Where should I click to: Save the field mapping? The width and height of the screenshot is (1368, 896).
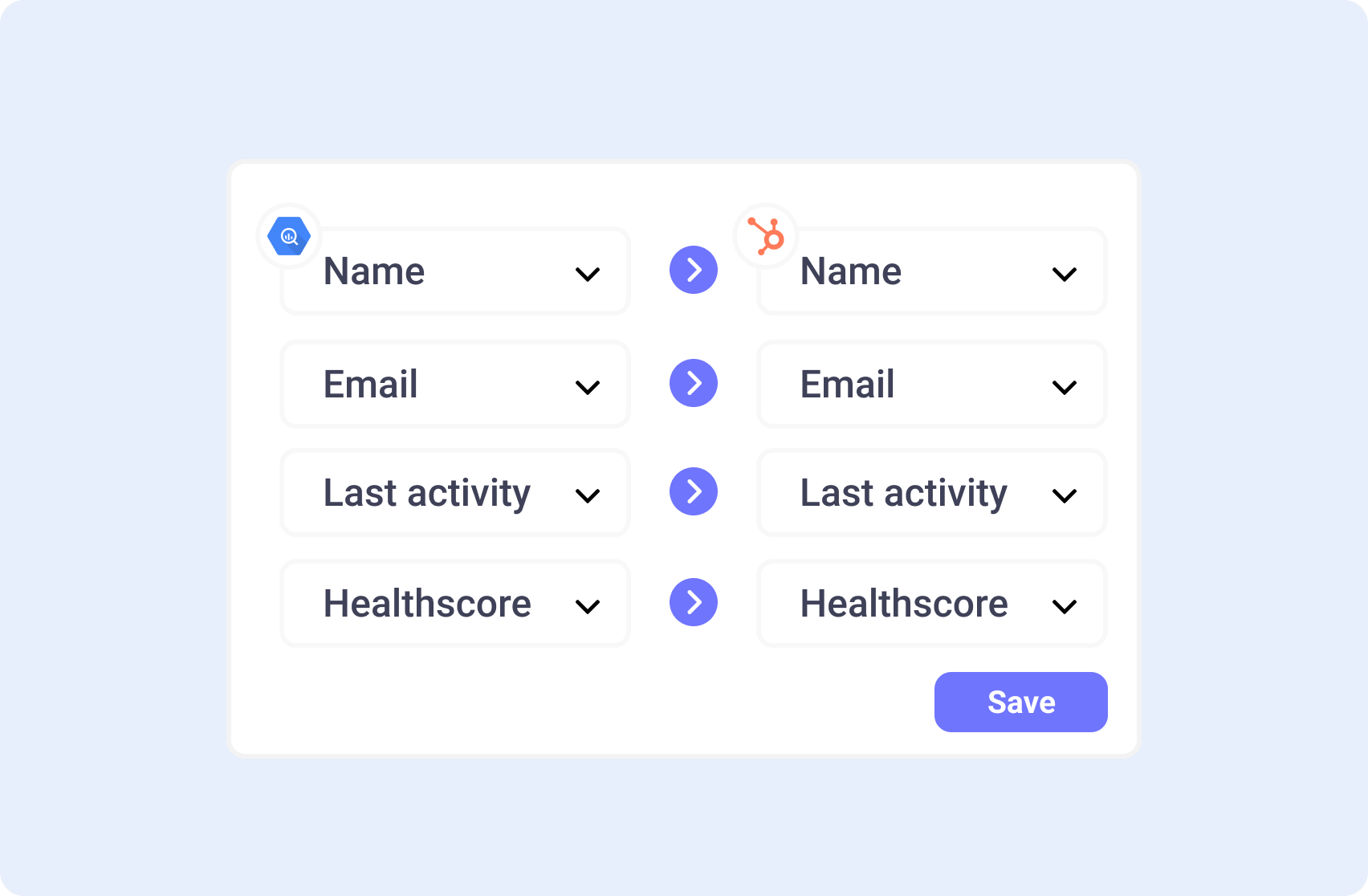point(1020,703)
